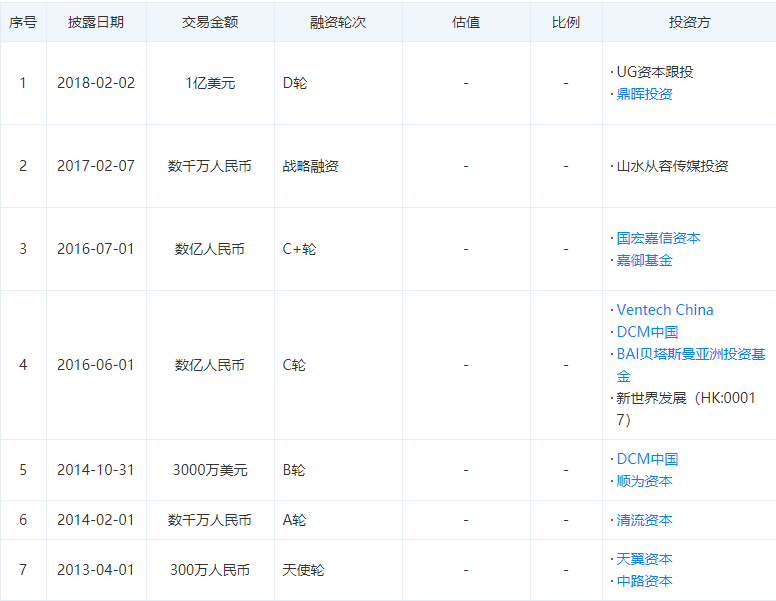Image resolution: width=776 pixels, height=601 pixels.
Task: Click the 投资方 column header
Action: (x=689, y=22)
